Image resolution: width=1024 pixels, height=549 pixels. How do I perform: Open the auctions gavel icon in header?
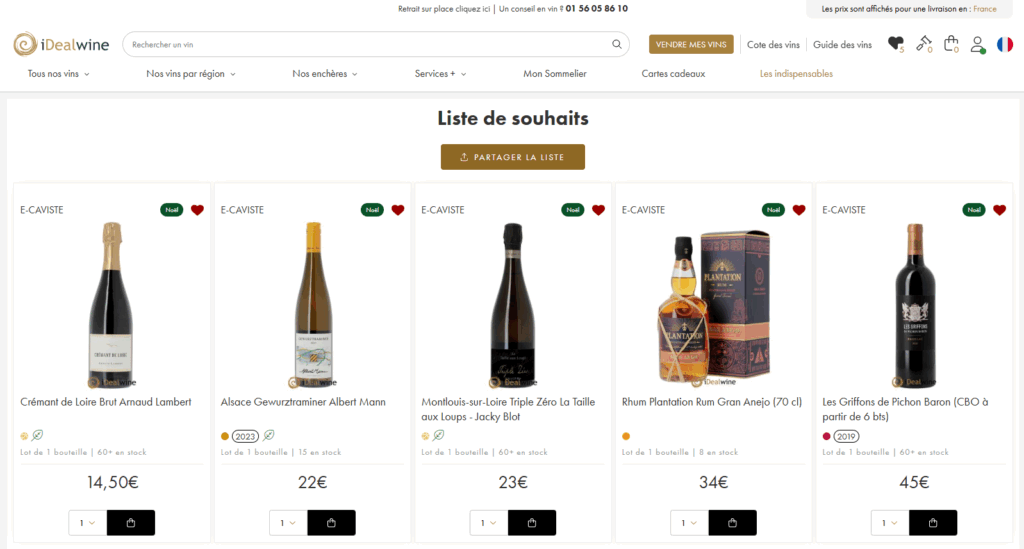[x=923, y=44]
